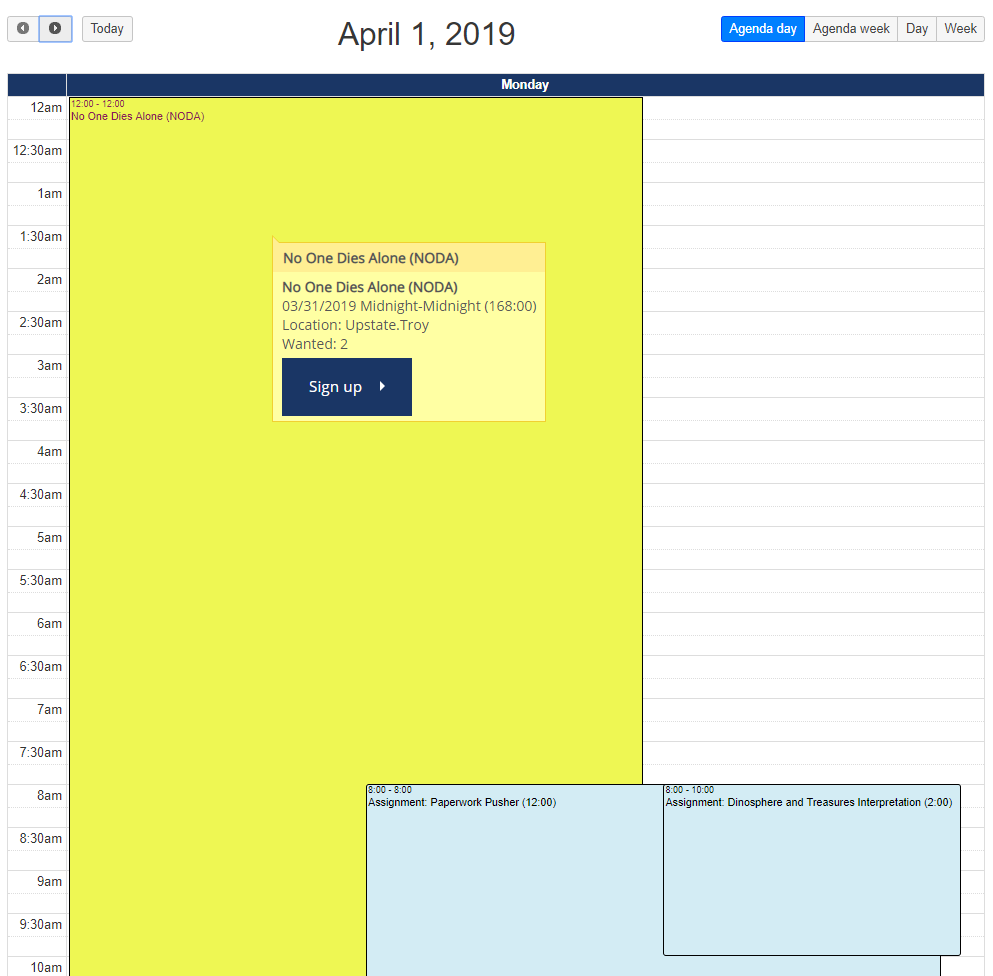Select the Day view tab
Image resolution: width=993 pixels, height=976 pixels.
point(916,29)
